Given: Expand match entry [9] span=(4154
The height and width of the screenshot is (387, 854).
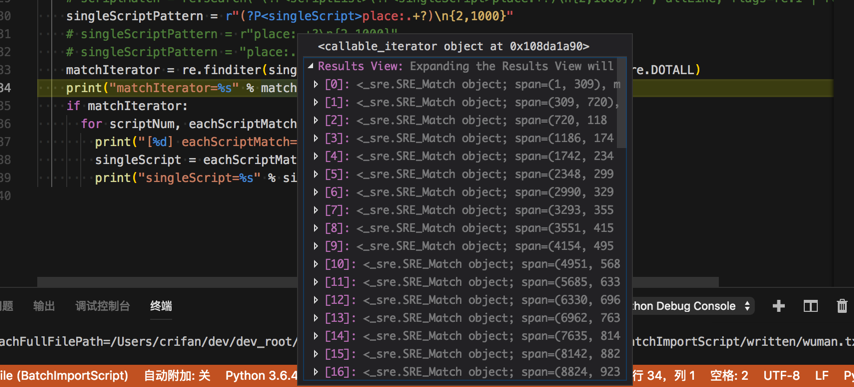Looking at the screenshot, I should [x=316, y=246].
